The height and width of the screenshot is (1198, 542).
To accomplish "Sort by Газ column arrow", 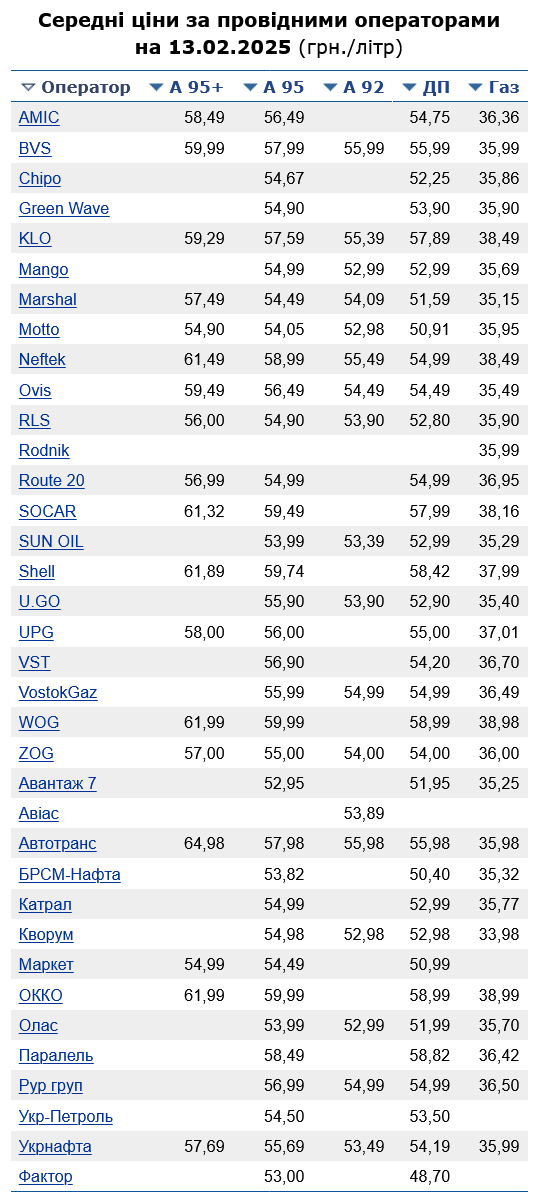I will [x=475, y=88].
